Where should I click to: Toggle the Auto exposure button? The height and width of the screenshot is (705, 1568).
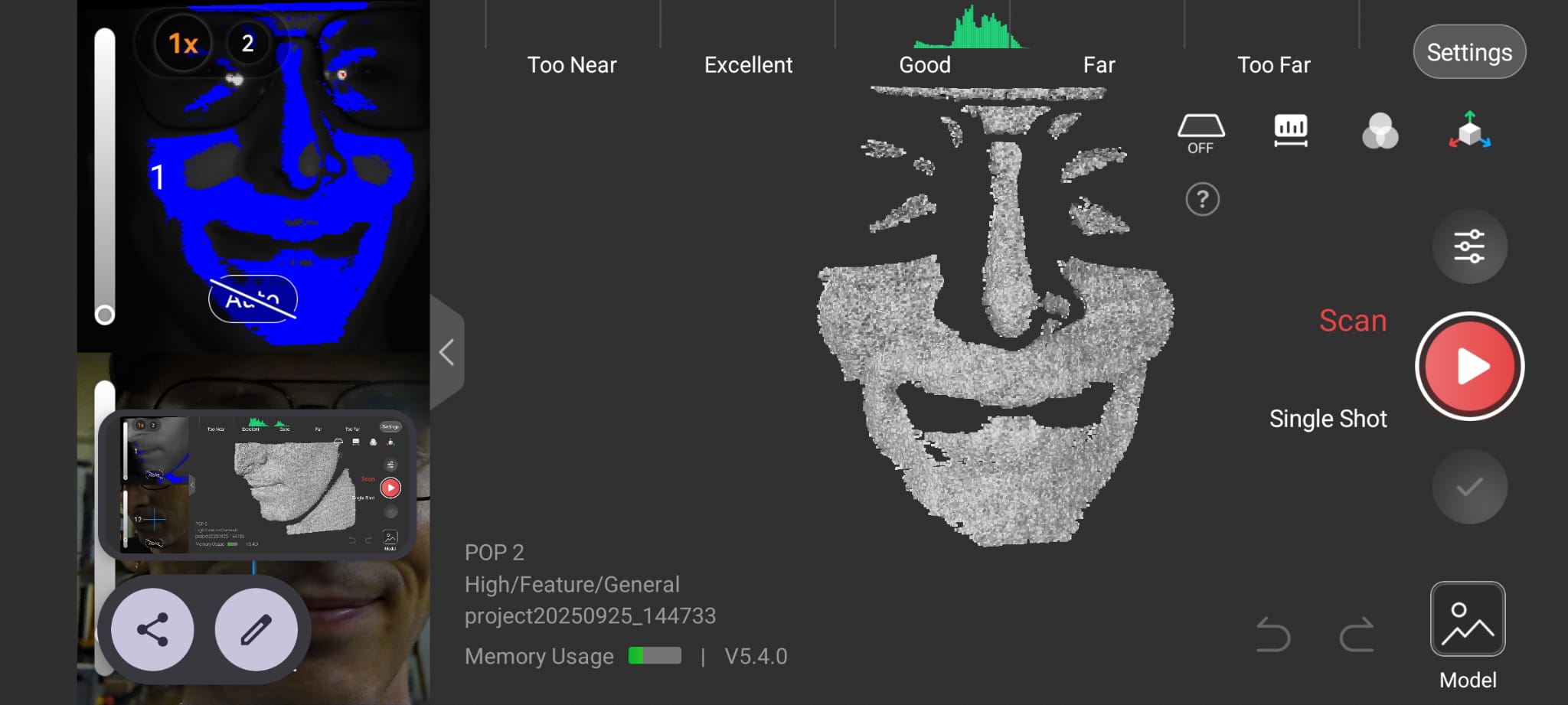tap(253, 299)
